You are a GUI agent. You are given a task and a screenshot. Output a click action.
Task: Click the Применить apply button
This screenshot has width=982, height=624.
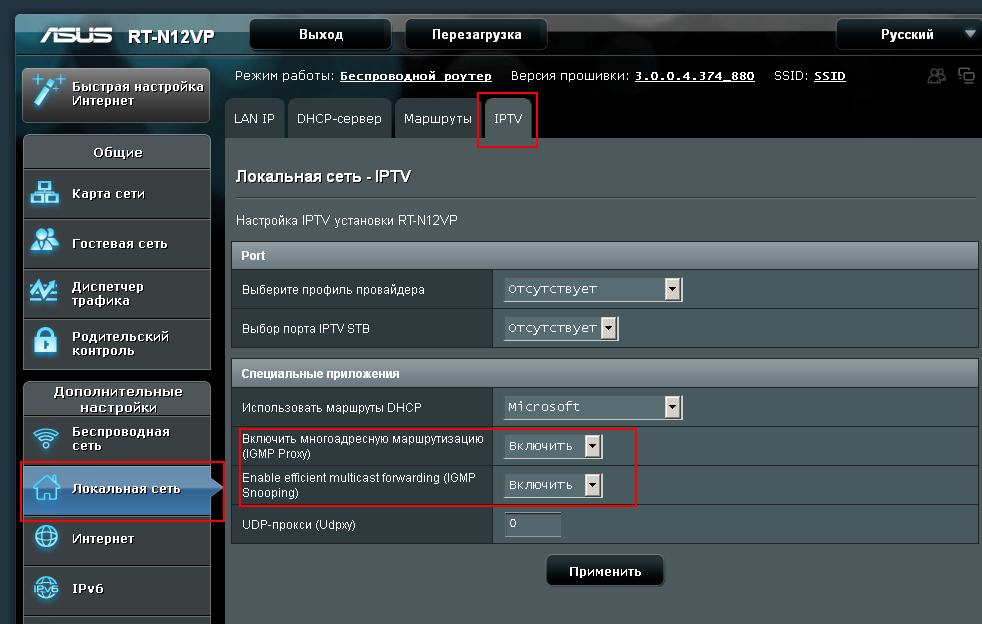[605, 571]
